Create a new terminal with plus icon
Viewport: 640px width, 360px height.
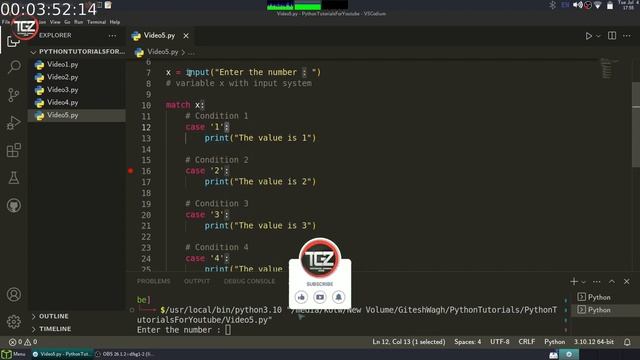574,281
